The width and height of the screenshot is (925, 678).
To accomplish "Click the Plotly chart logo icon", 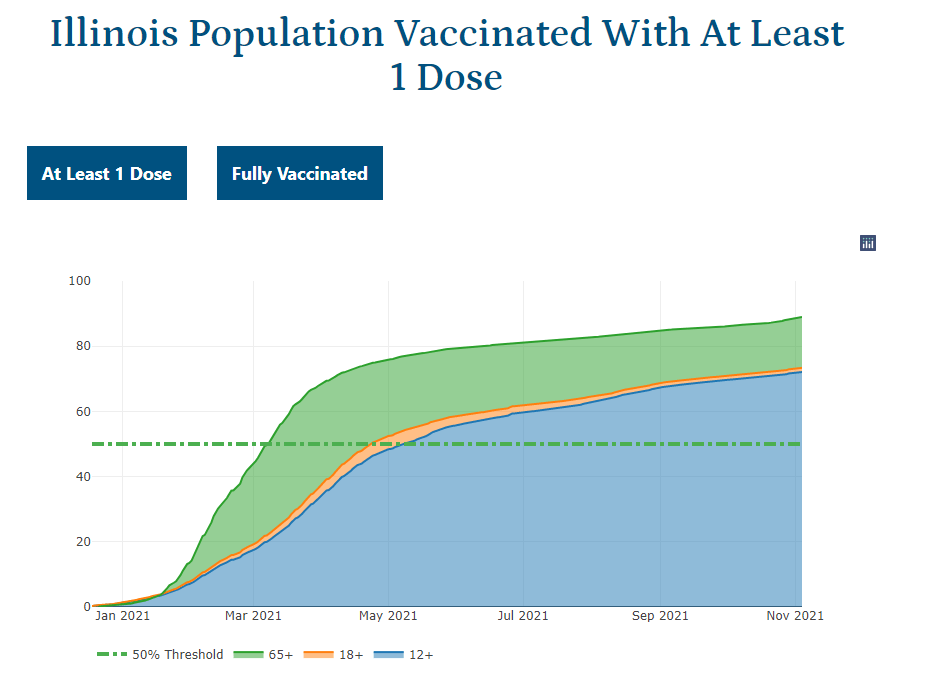I will click(868, 243).
